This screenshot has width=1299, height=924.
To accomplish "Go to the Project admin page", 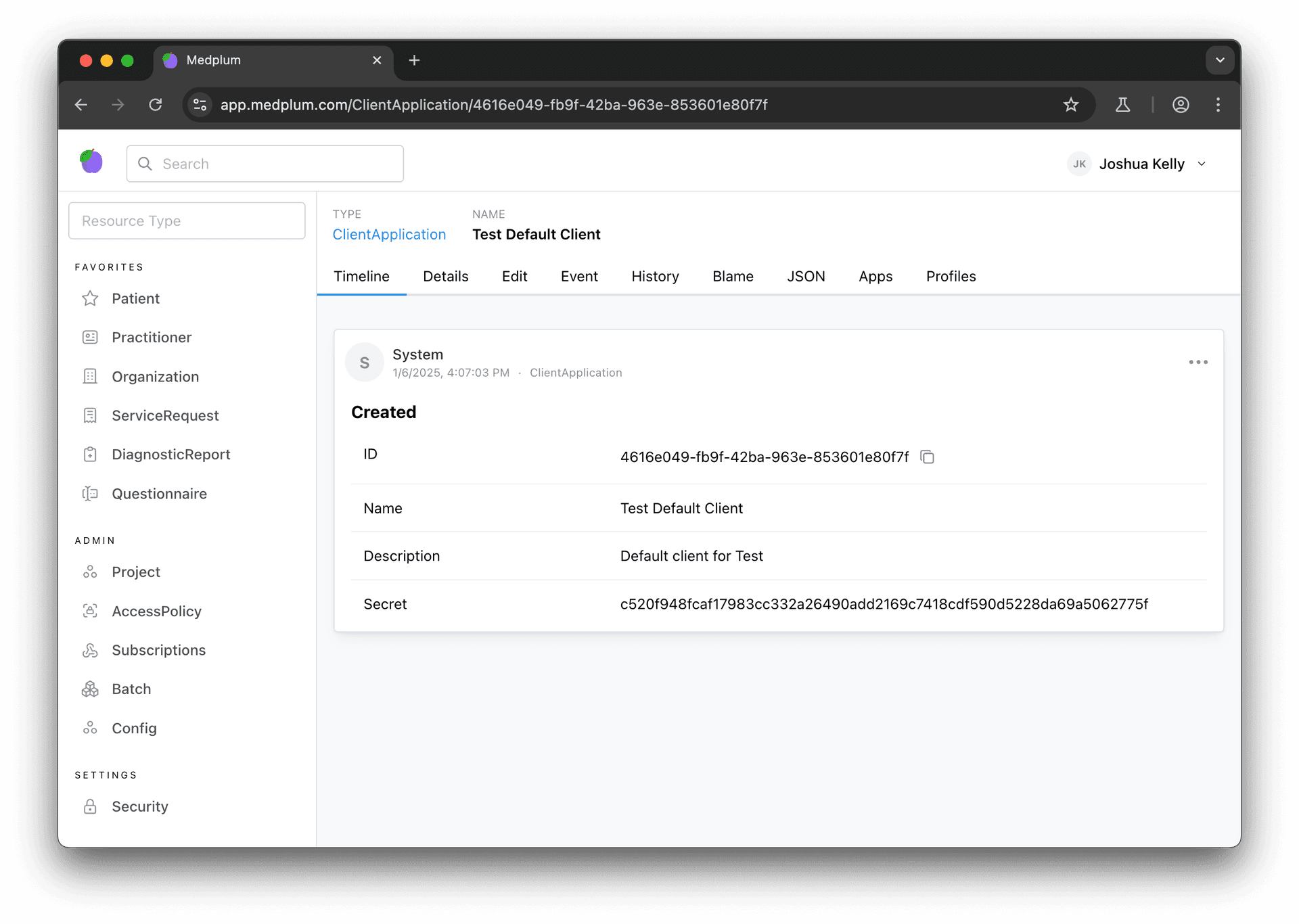I will click(136, 572).
